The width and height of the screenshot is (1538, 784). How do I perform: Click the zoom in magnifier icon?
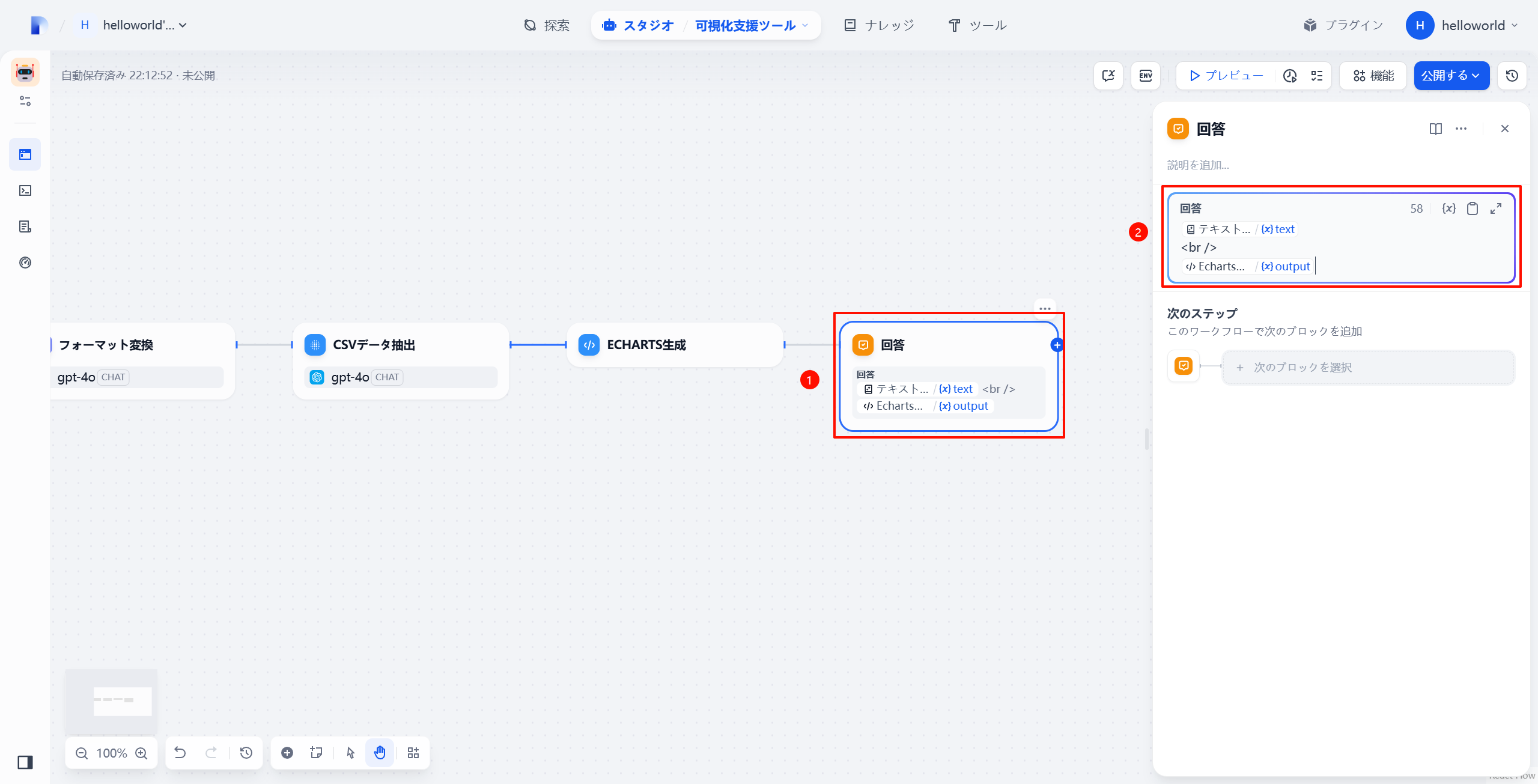(142, 753)
